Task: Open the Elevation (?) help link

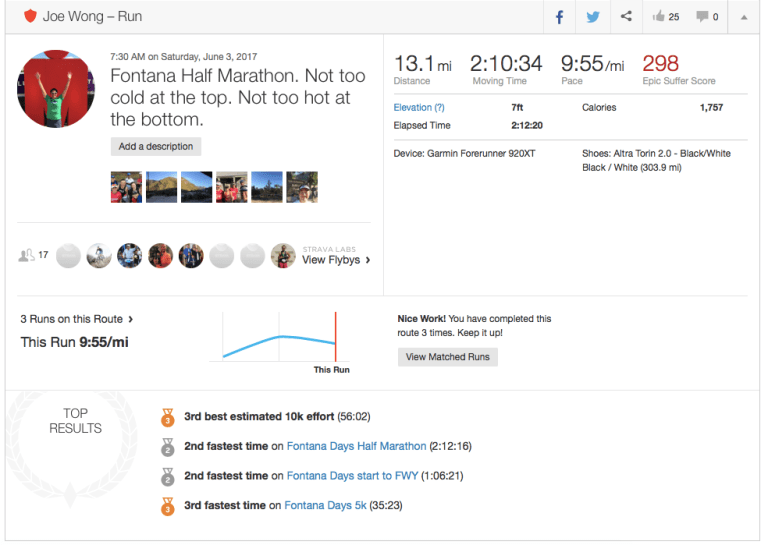Action: pyautogui.click(x=419, y=107)
